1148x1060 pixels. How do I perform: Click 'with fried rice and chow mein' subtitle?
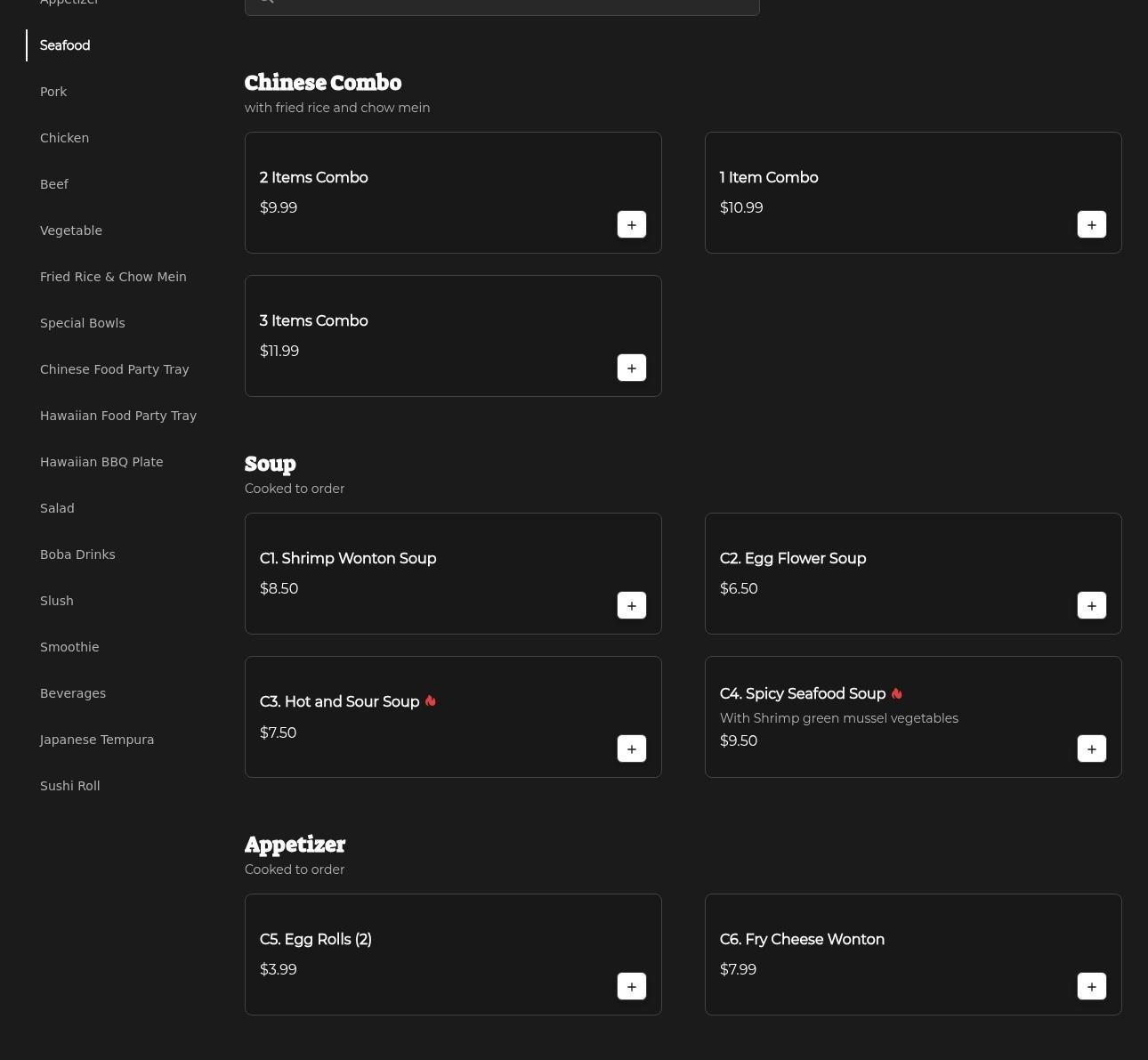tap(337, 108)
